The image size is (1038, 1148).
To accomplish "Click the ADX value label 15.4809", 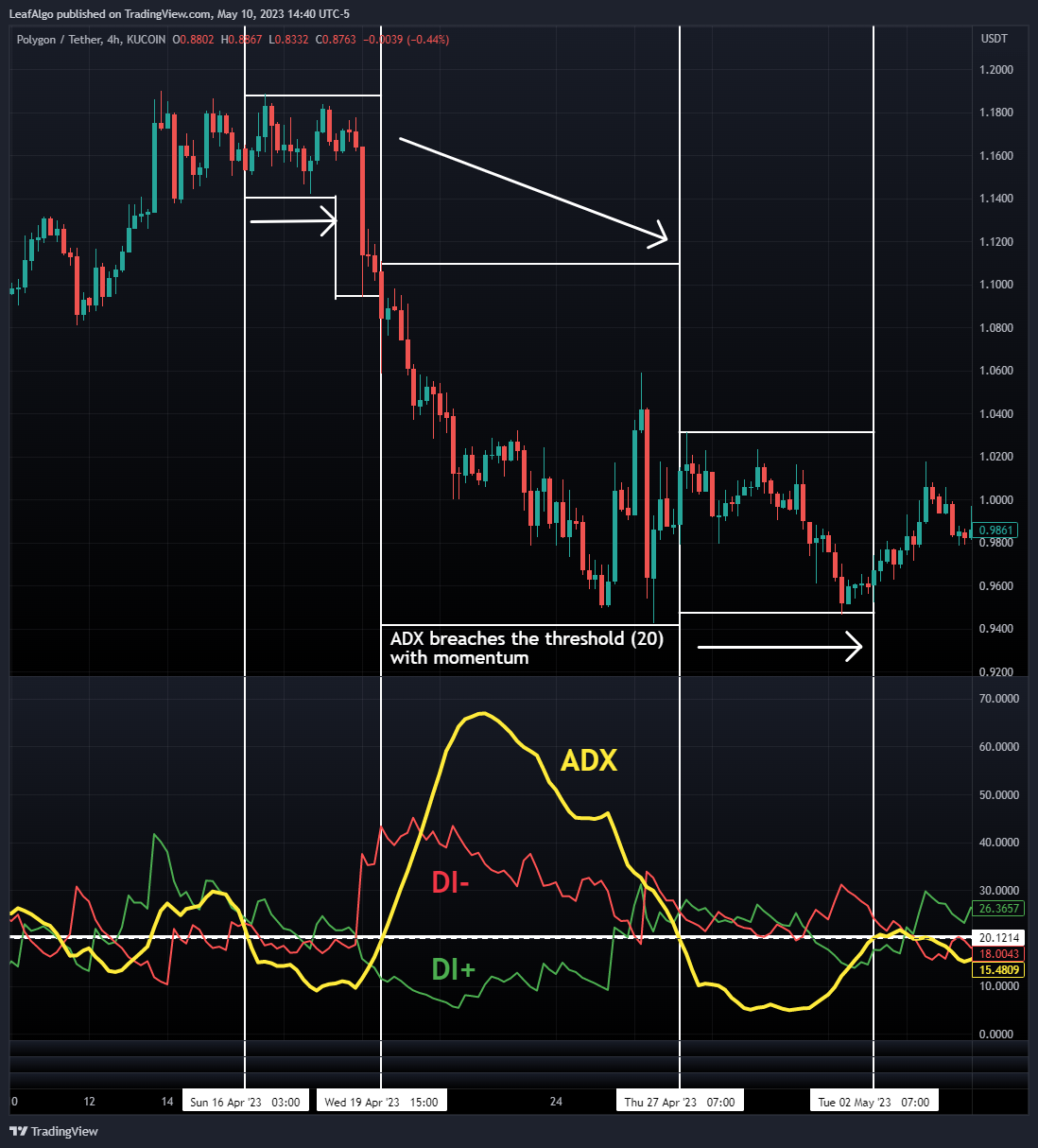I will (x=999, y=970).
